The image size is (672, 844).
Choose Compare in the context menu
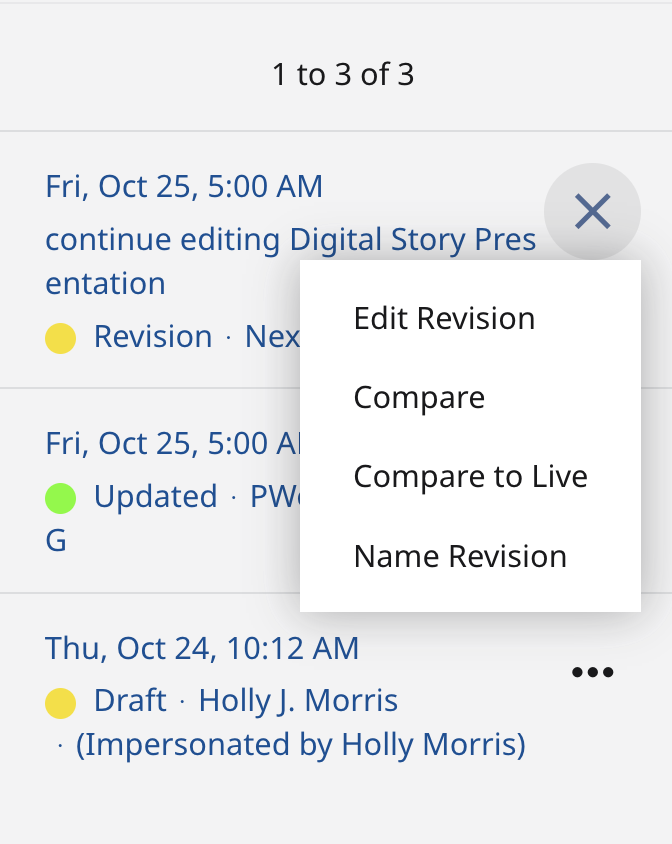(419, 397)
